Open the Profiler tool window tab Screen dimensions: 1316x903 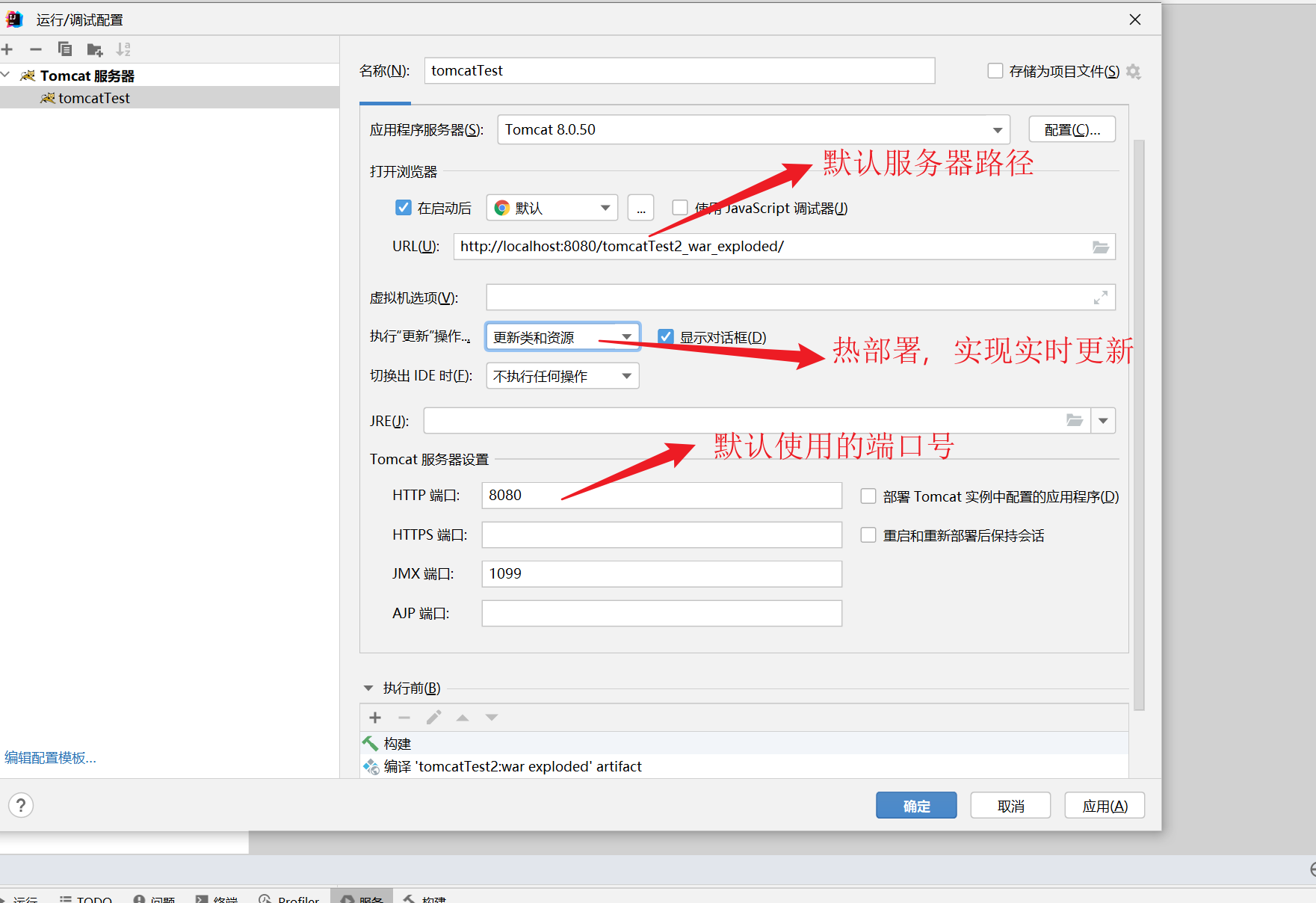click(x=289, y=899)
